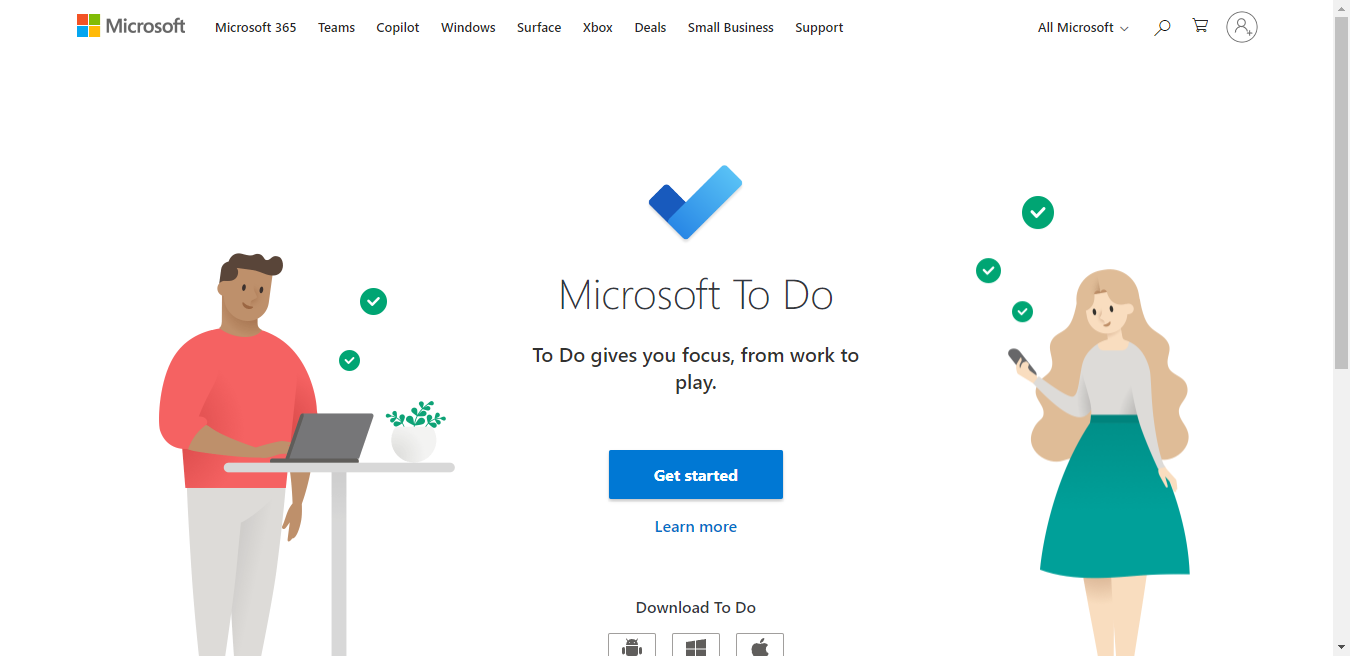
Task: Browse current Deals
Action: click(x=650, y=27)
